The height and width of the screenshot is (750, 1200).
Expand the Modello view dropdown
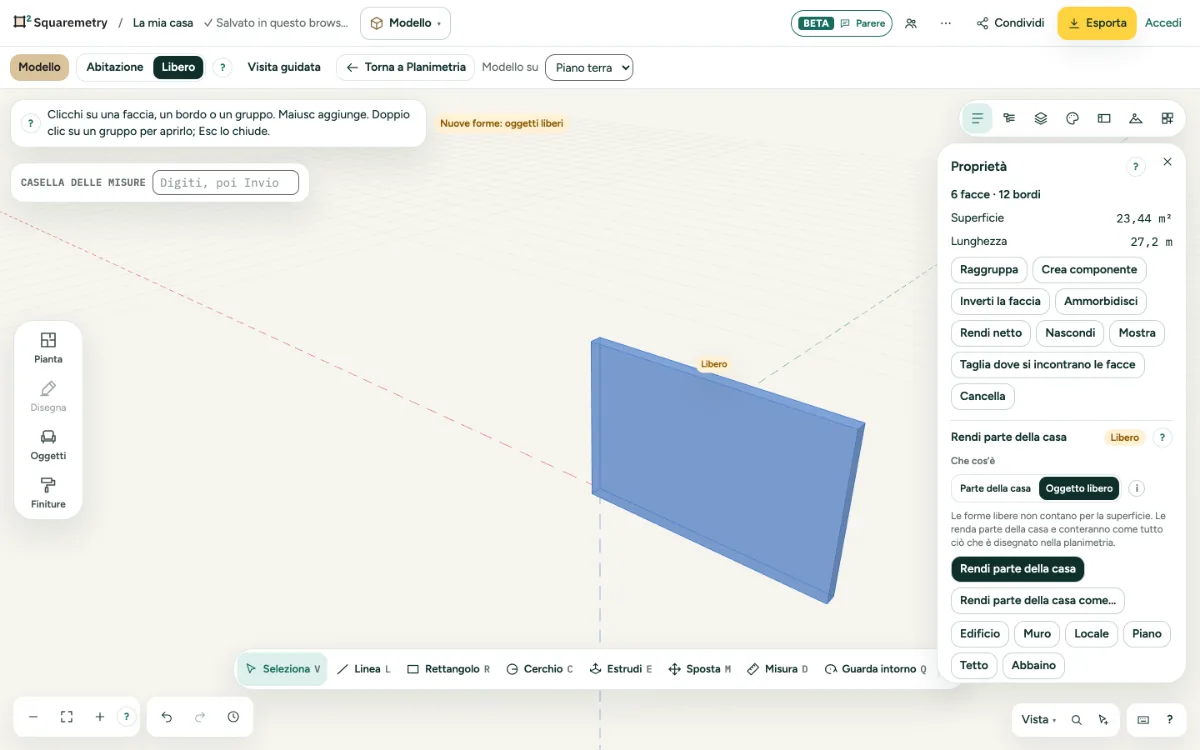(x=405, y=23)
